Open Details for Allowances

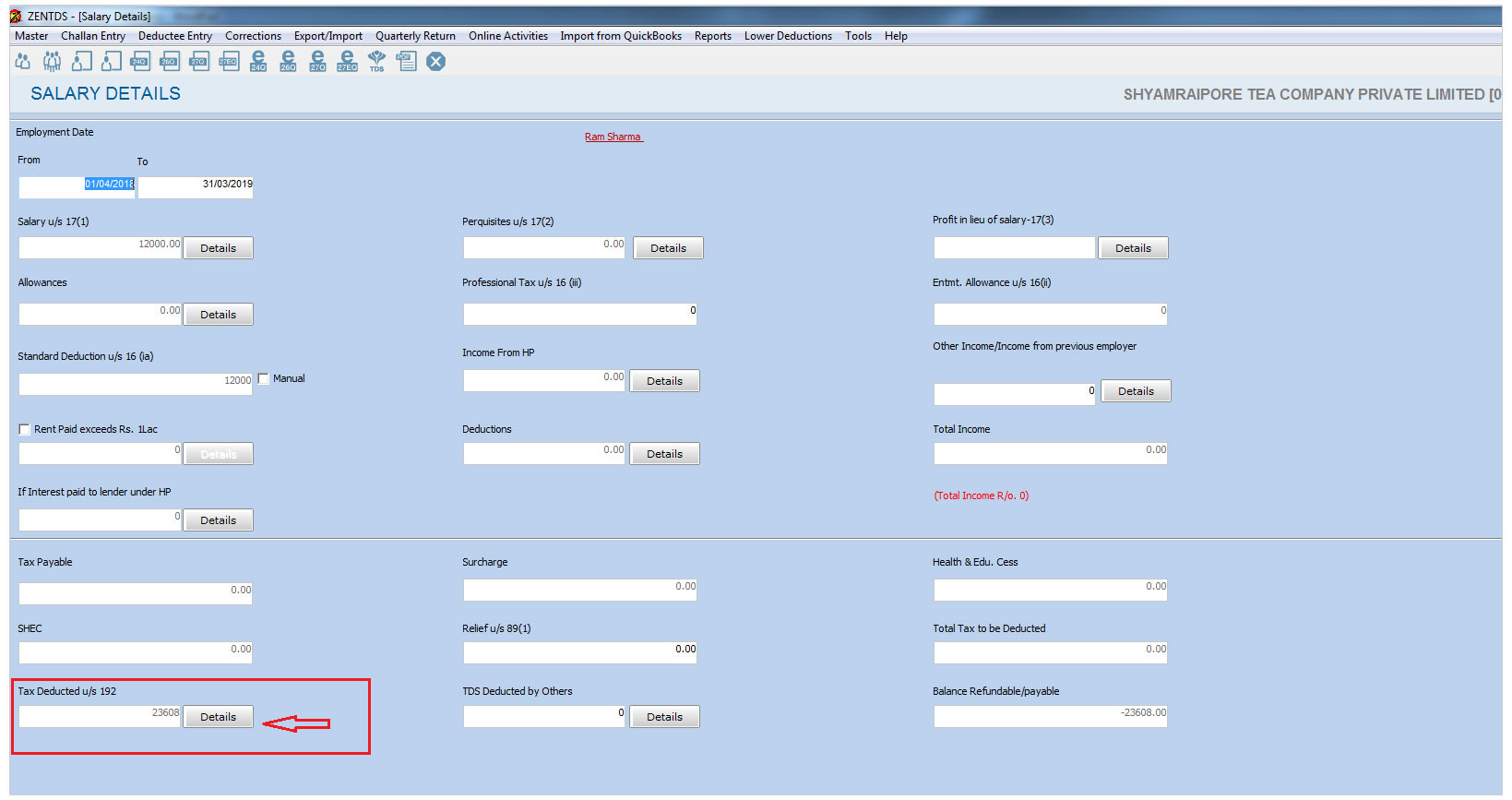pos(219,315)
